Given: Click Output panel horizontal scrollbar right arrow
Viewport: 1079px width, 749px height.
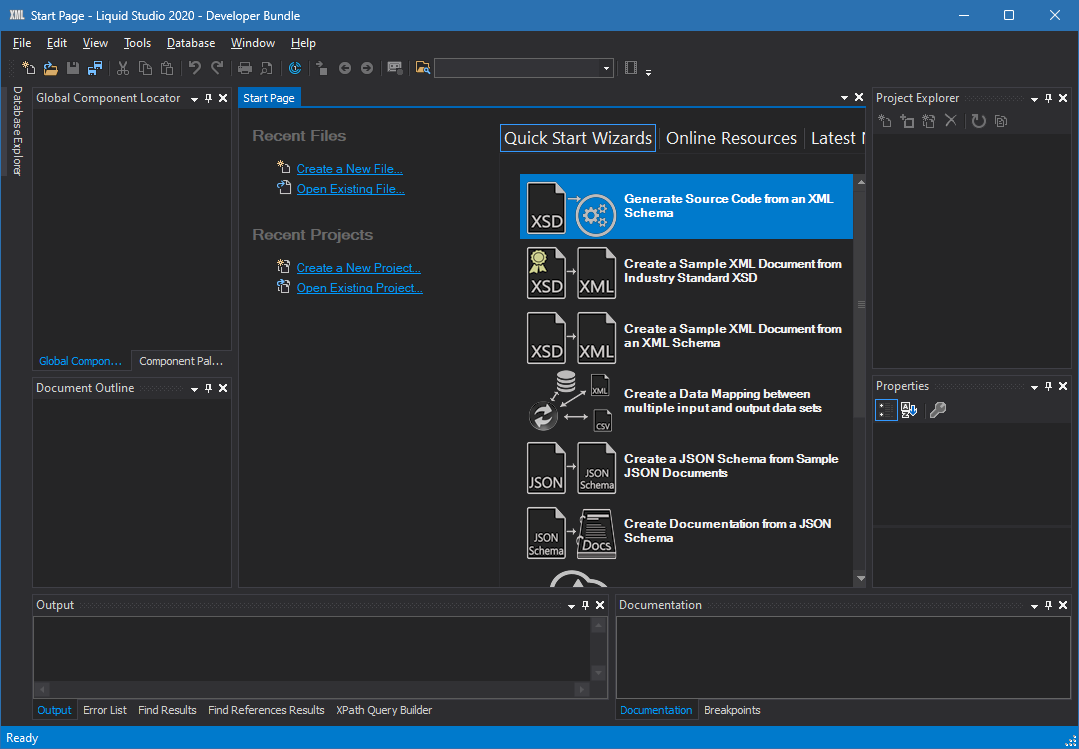Looking at the screenshot, I should pyautogui.click(x=582, y=689).
